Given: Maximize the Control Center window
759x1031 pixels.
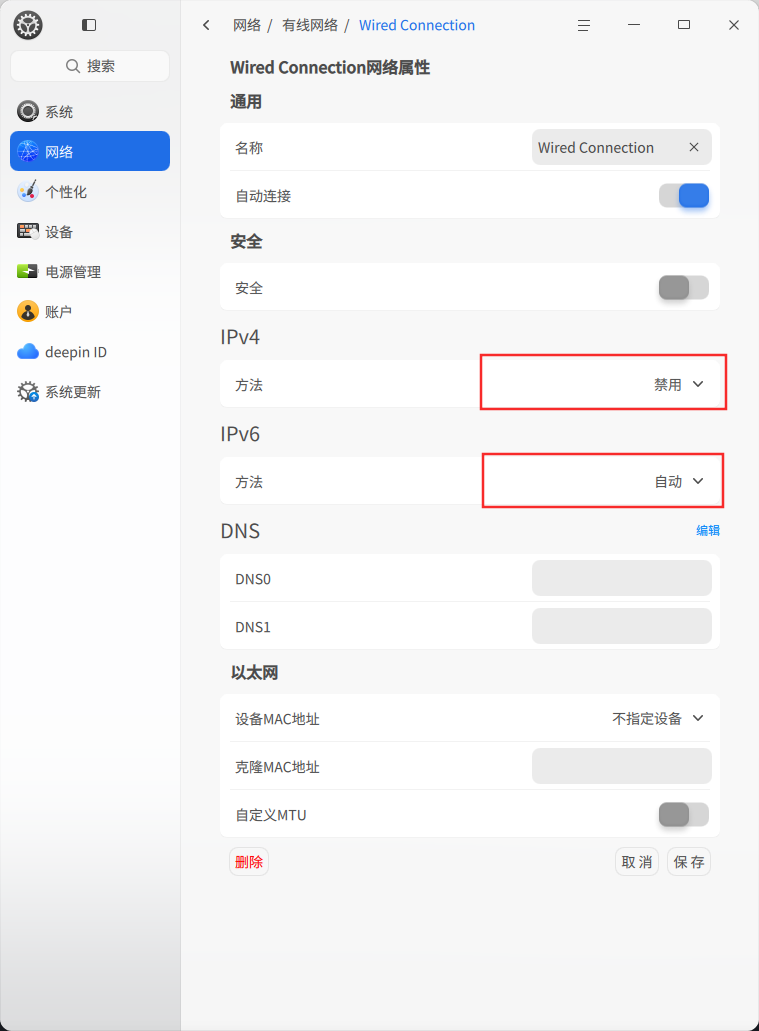Looking at the screenshot, I should 684,25.
